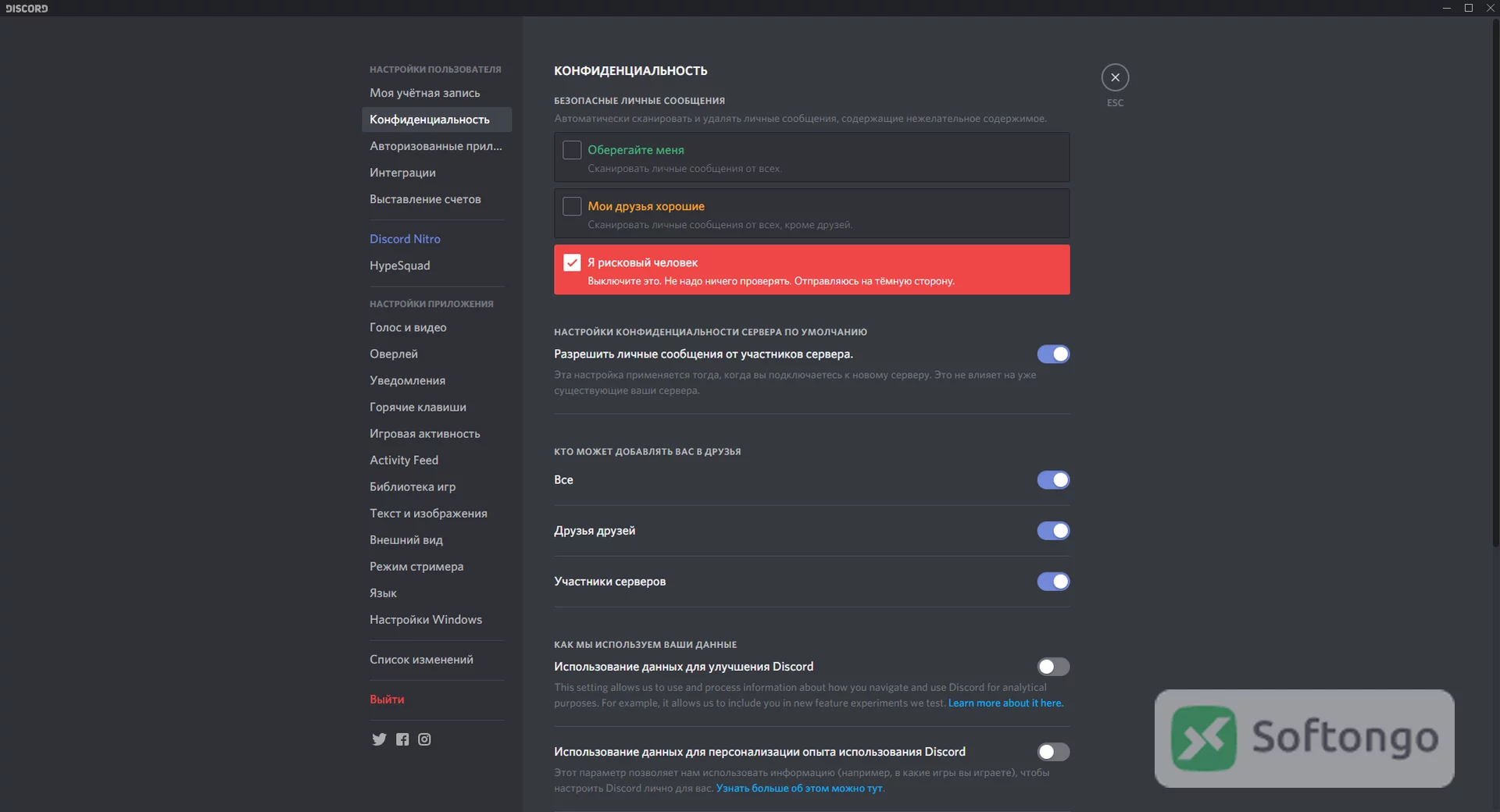Image resolution: width=1500 pixels, height=812 pixels.
Task: Enable "Использование данных для улучшения Discord"
Action: (x=1053, y=667)
